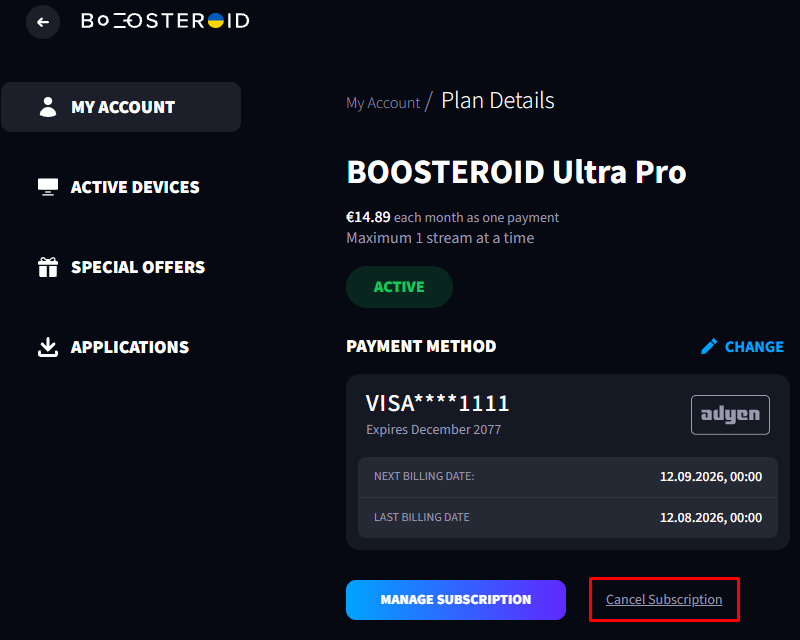Click the My Account person icon
Viewport: 800px width, 640px height.
[x=48, y=107]
